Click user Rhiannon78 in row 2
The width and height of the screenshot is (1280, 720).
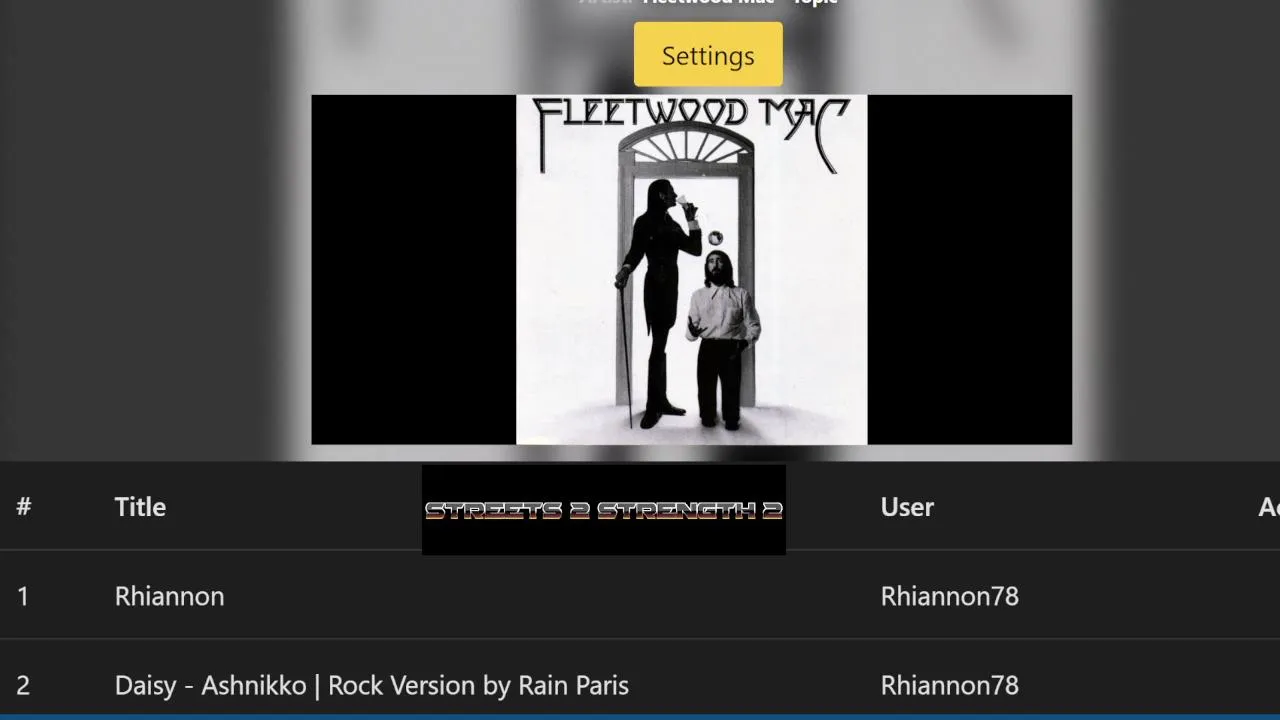point(949,685)
